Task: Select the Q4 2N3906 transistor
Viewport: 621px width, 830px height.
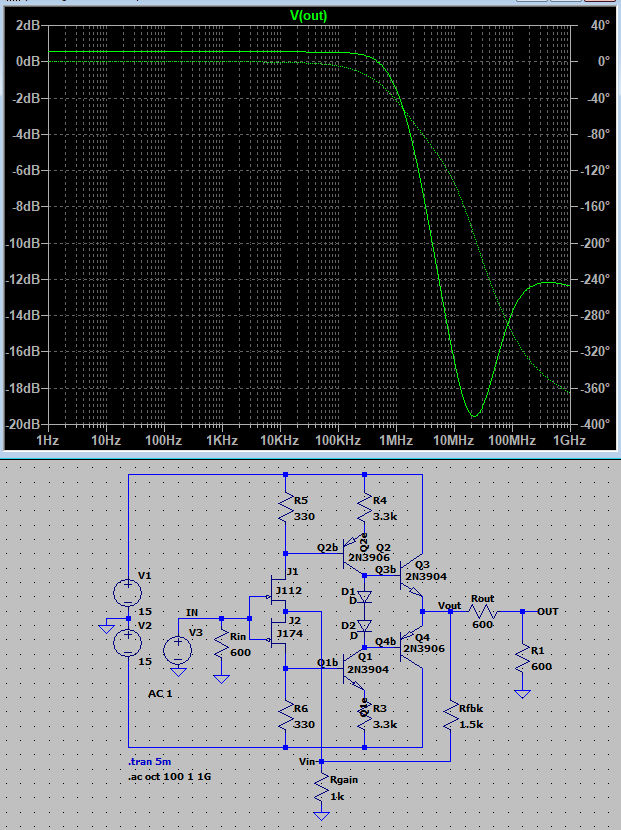Action: coord(414,643)
